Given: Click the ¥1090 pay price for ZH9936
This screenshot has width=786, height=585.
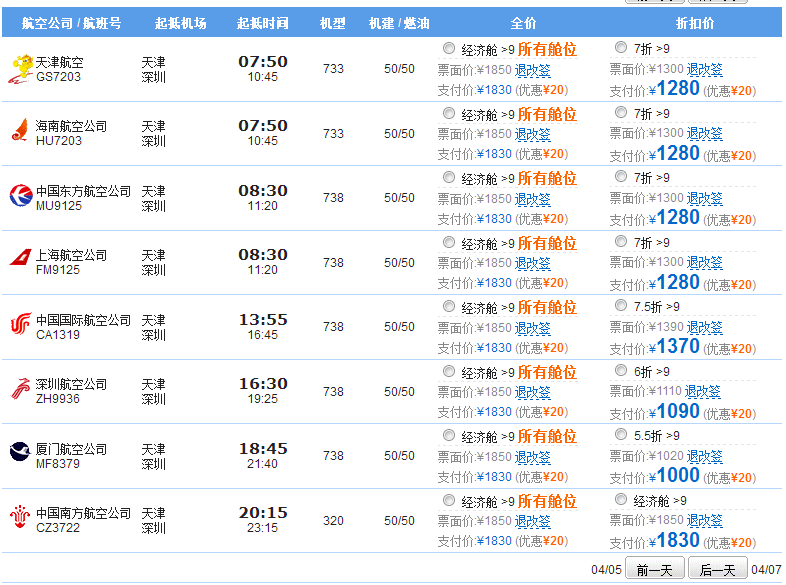Looking at the screenshot, I should [674, 412].
